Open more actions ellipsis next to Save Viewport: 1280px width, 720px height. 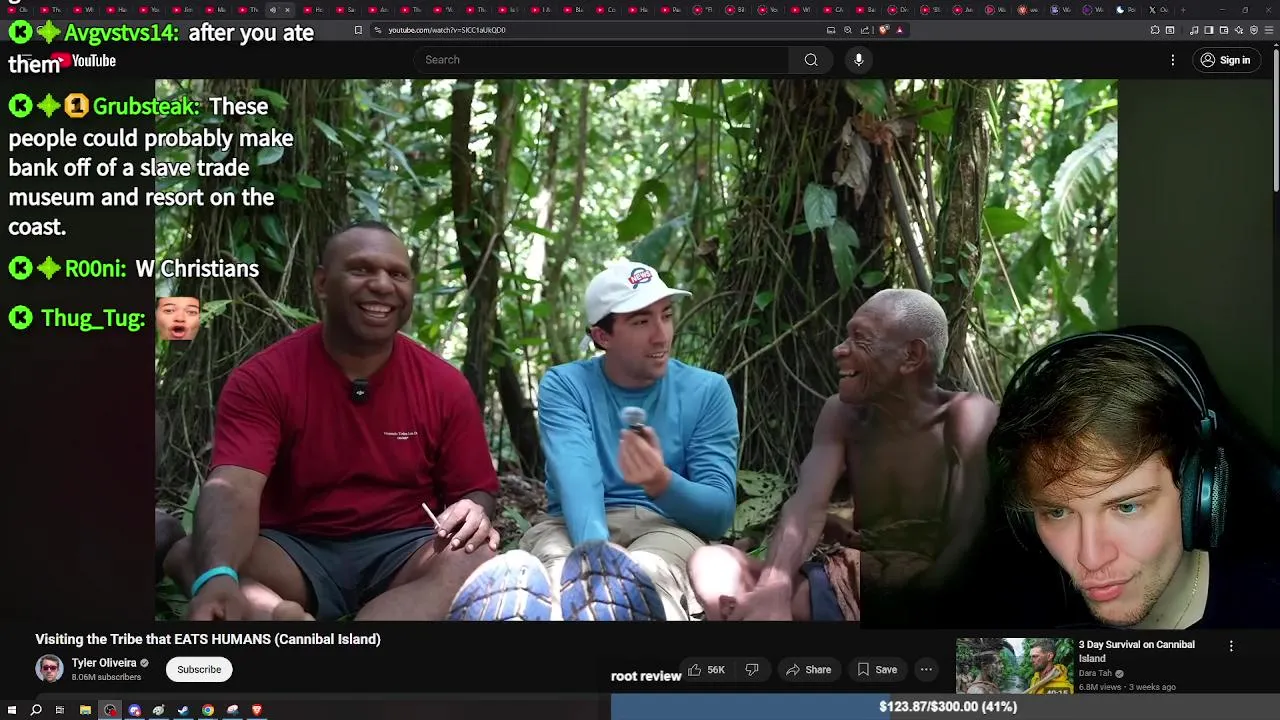coord(926,670)
